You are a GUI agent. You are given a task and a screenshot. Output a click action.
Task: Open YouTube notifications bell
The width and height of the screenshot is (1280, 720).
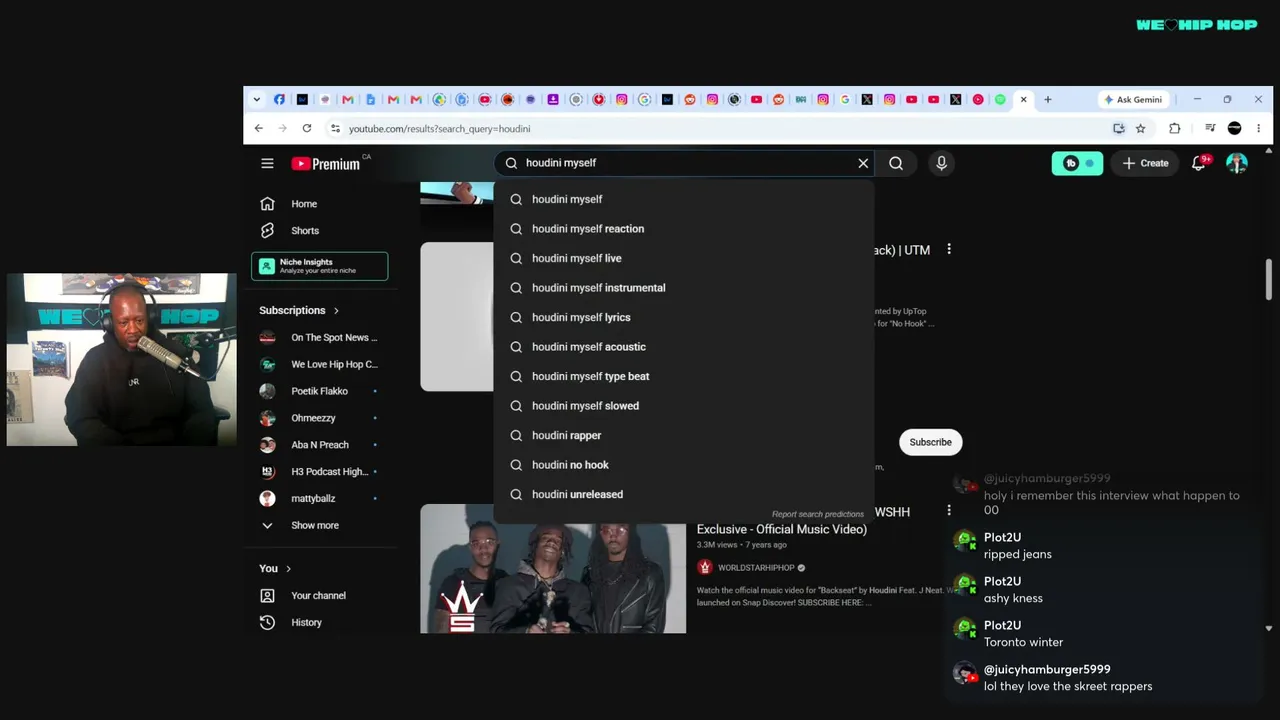(x=1199, y=163)
